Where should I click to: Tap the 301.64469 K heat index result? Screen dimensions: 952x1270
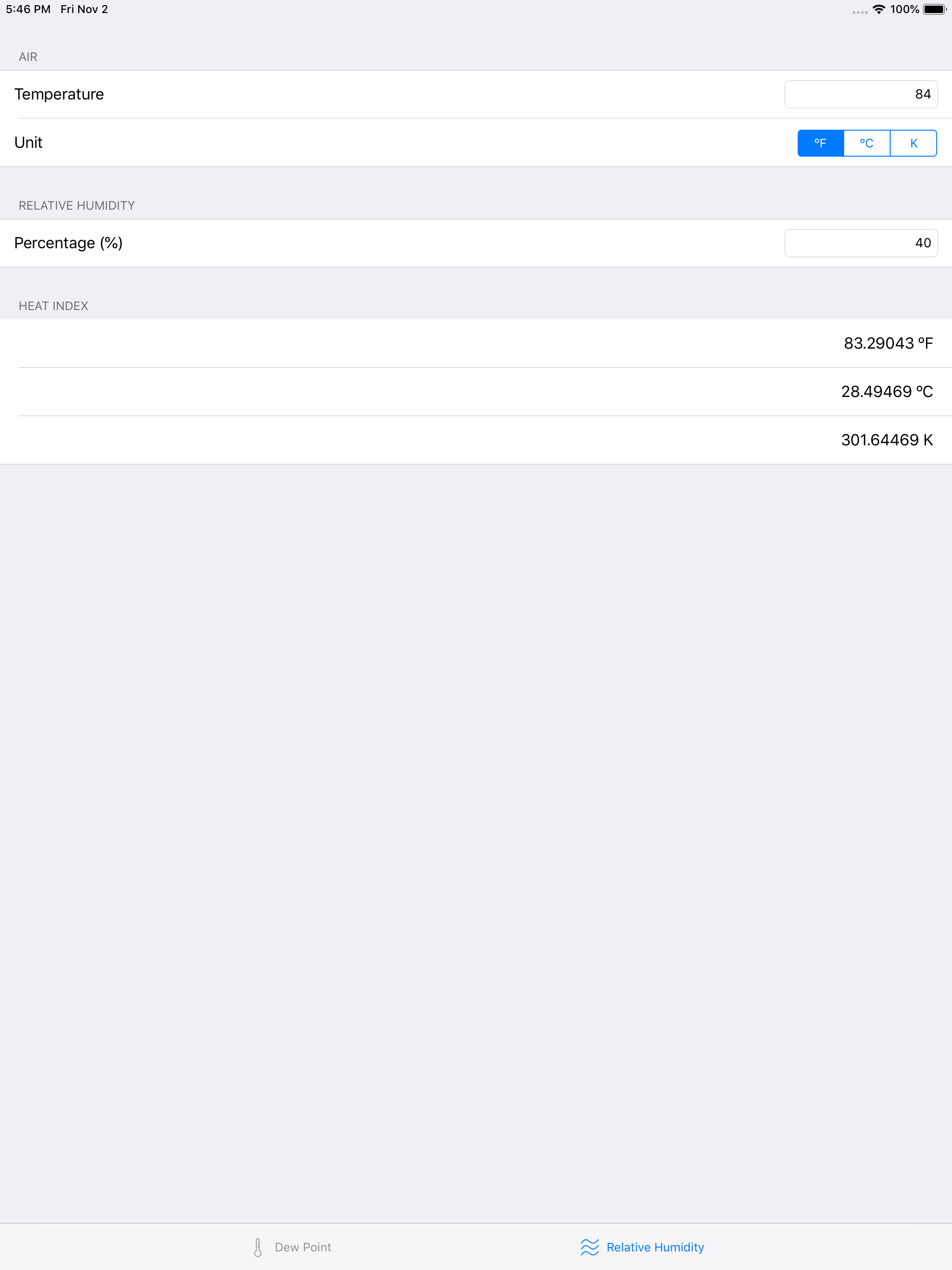(x=886, y=440)
